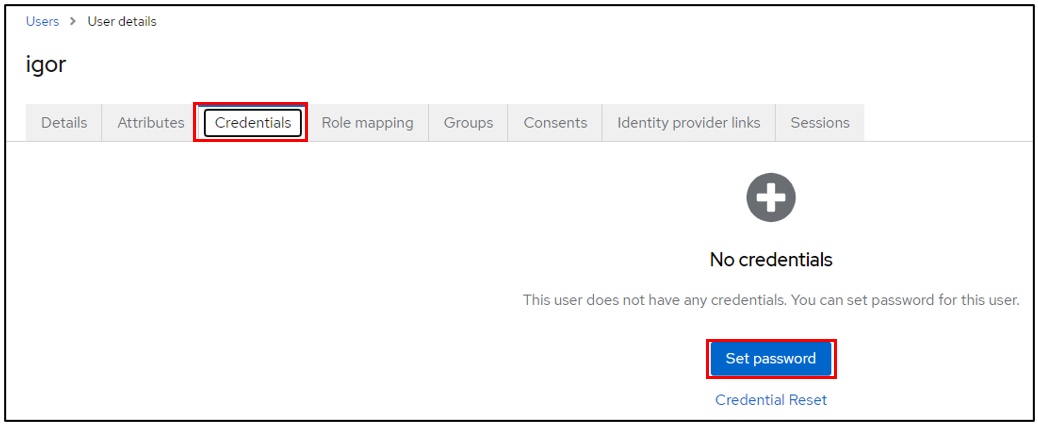The height and width of the screenshot is (425, 1038).
Task: Click the User details breadcrumb item
Action: click(122, 22)
